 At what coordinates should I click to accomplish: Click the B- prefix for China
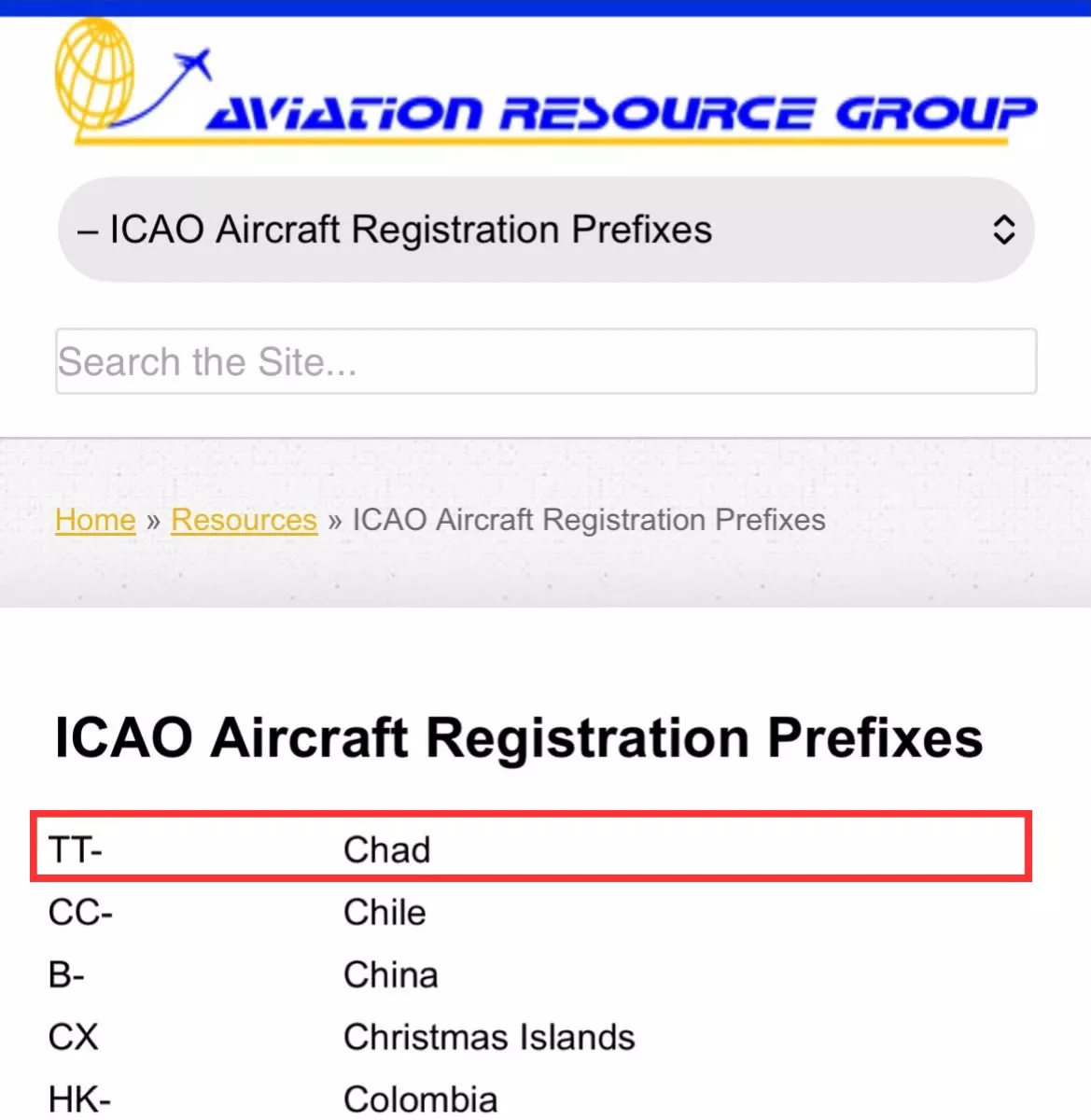click(x=66, y=975)
